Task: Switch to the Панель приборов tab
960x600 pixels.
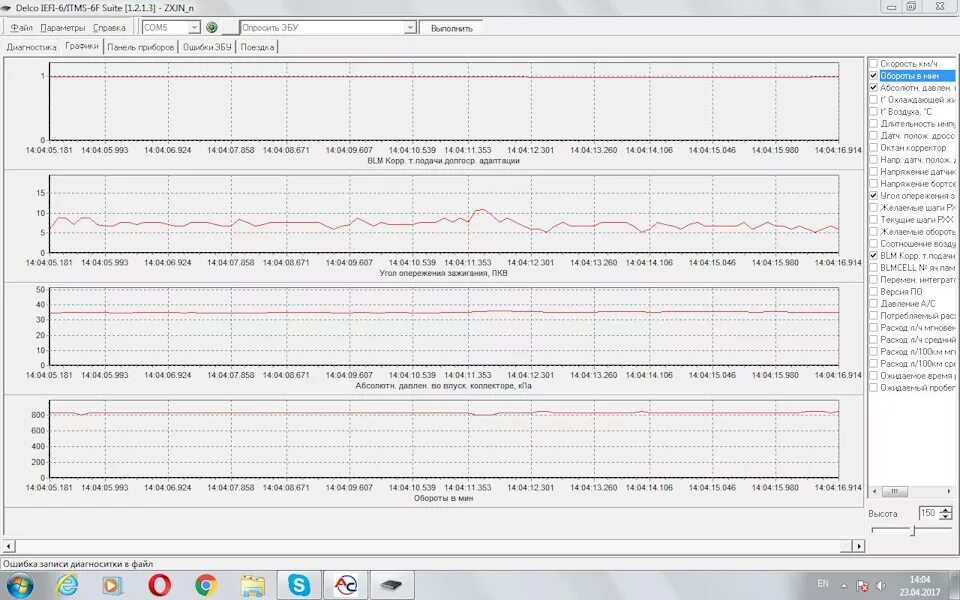Action: point(141,47)
